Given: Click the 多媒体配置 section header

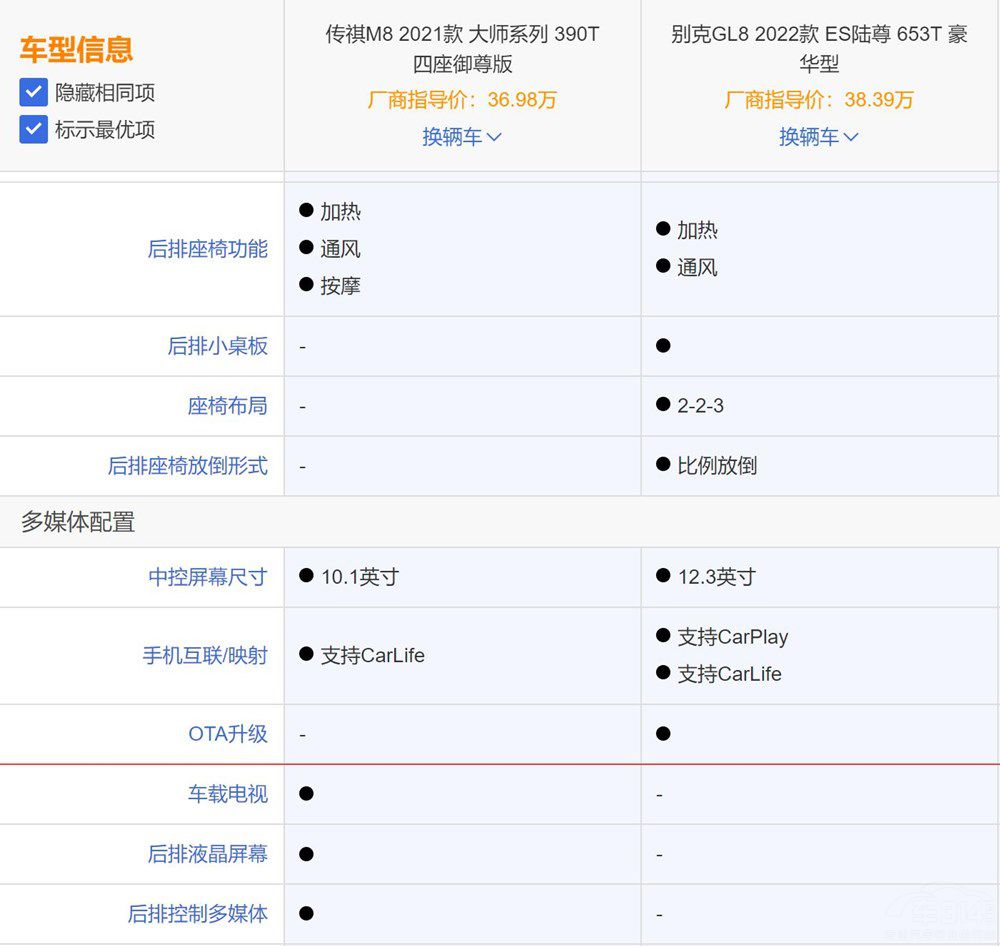Looking at the screenshot, I should point(78,522).
